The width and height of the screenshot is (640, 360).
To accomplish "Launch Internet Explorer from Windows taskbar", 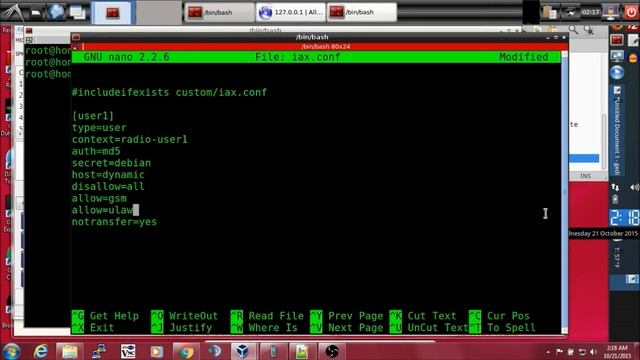I will coord(40,351).
